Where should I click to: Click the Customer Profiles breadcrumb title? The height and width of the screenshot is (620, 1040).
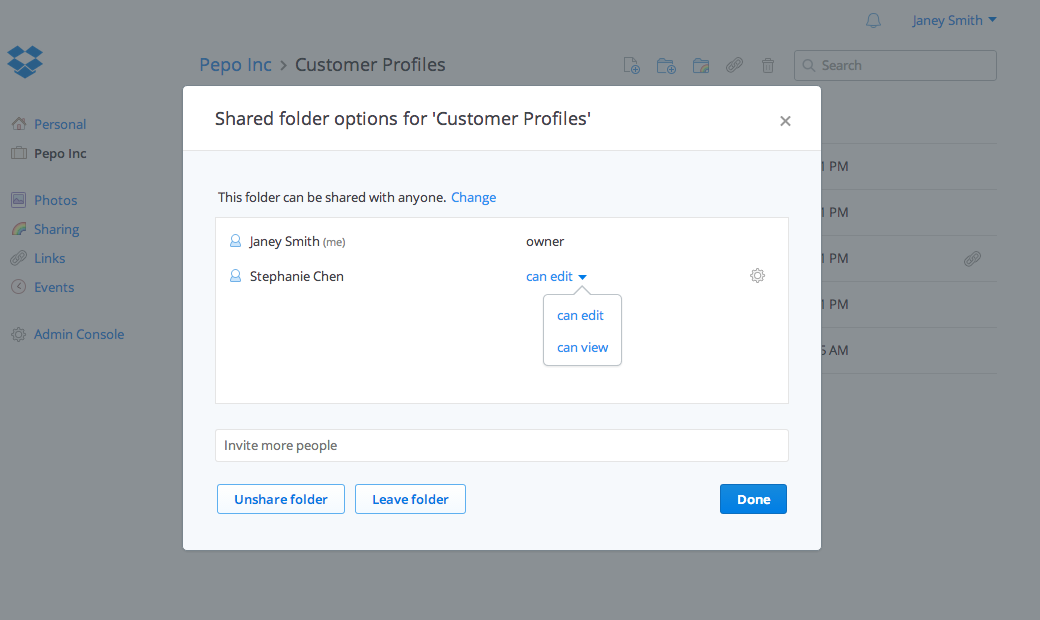[370, 65]
